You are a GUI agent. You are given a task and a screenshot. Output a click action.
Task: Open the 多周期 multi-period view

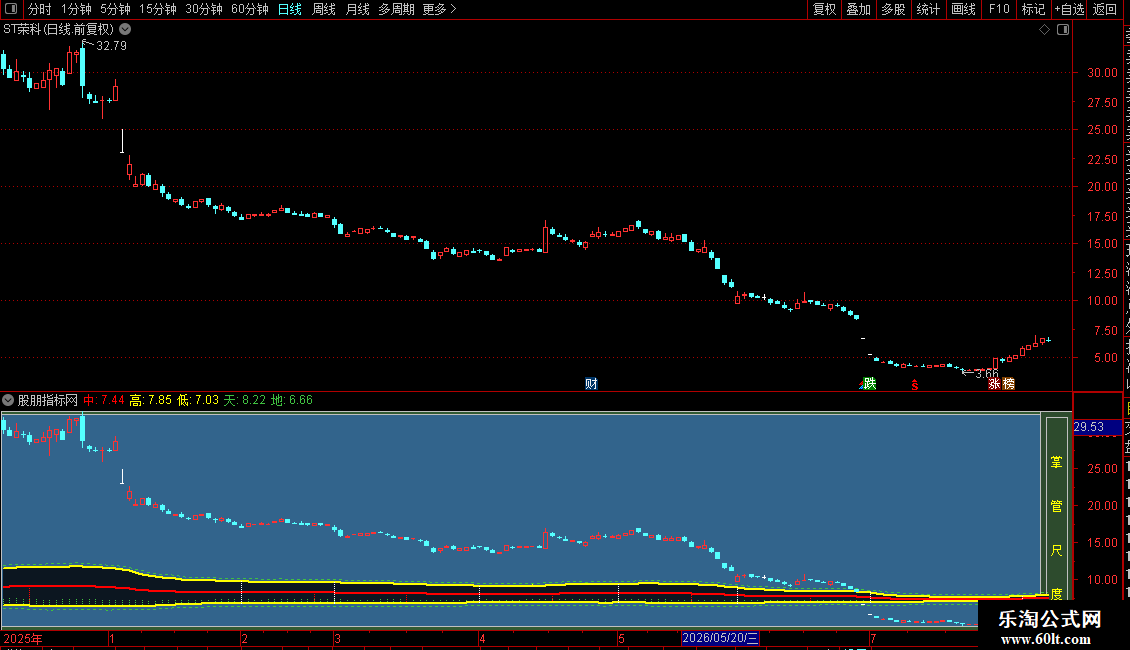[396, 9]
